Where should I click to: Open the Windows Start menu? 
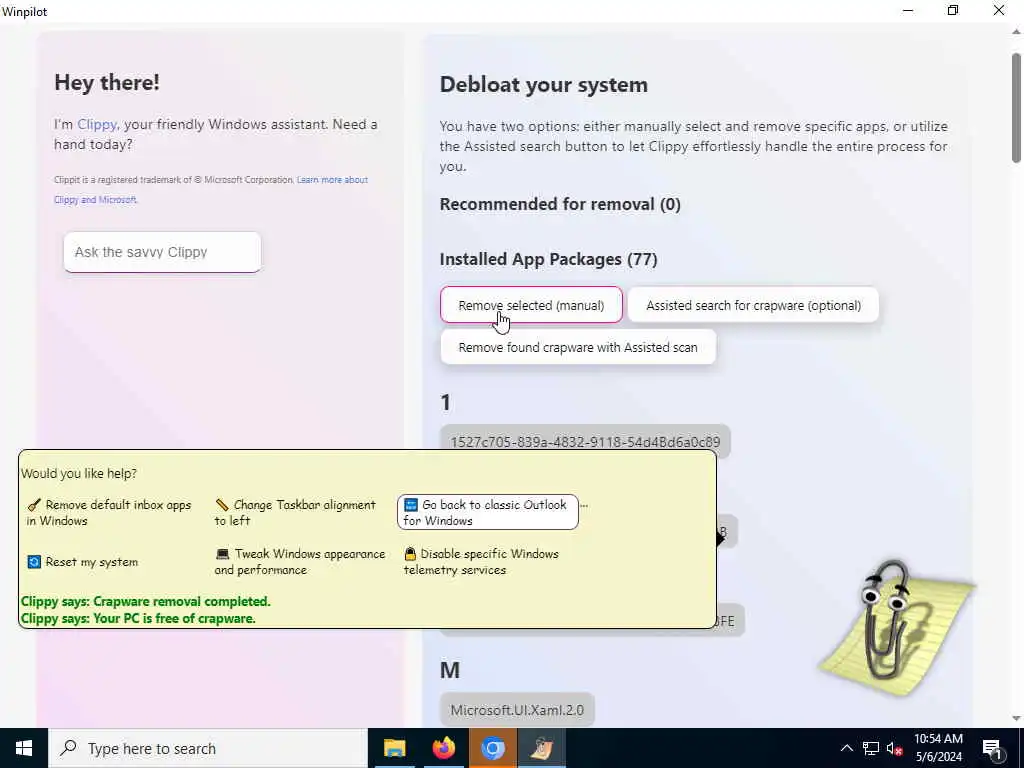pyautogui.click(x=24, y=748)
